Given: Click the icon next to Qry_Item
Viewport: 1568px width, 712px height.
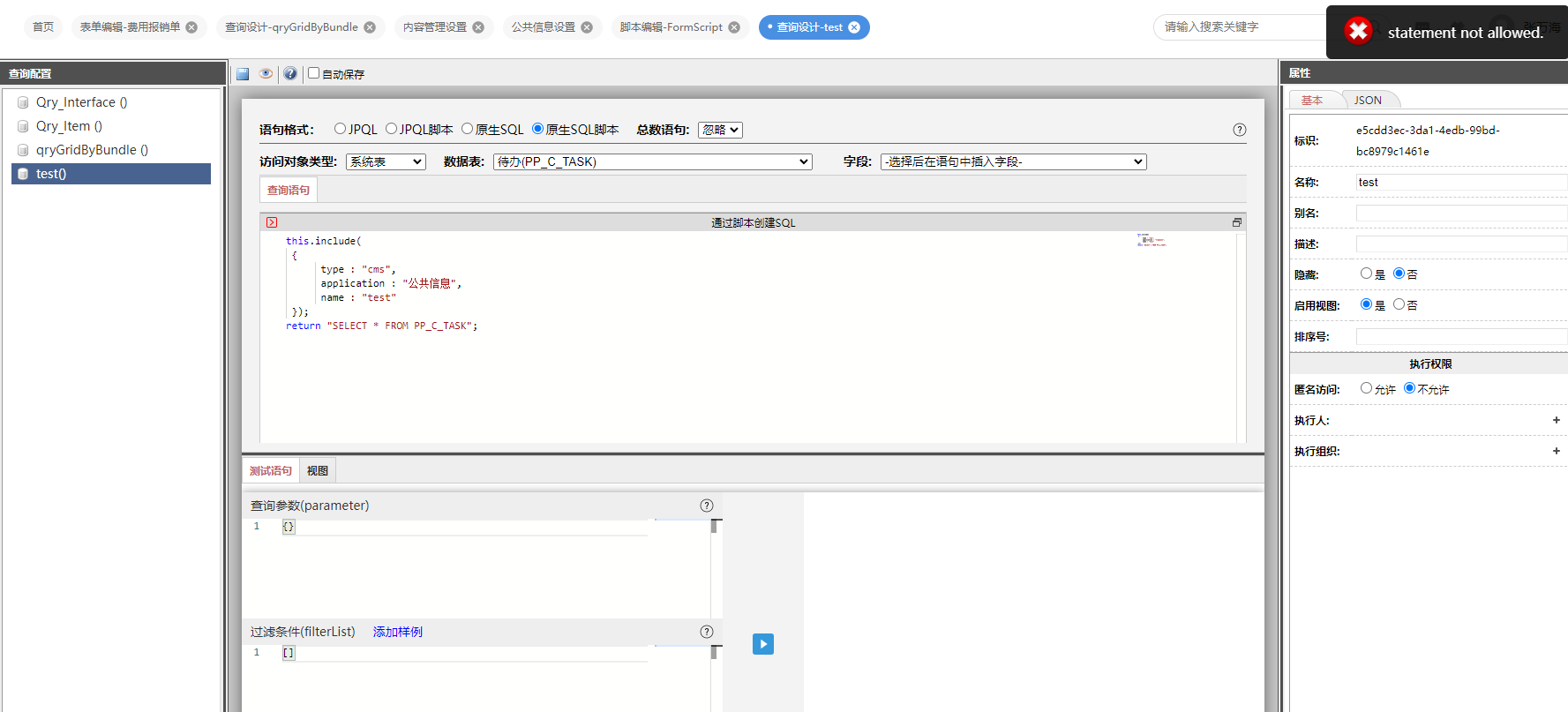Looking at the screenshot, I should point(23,126).
